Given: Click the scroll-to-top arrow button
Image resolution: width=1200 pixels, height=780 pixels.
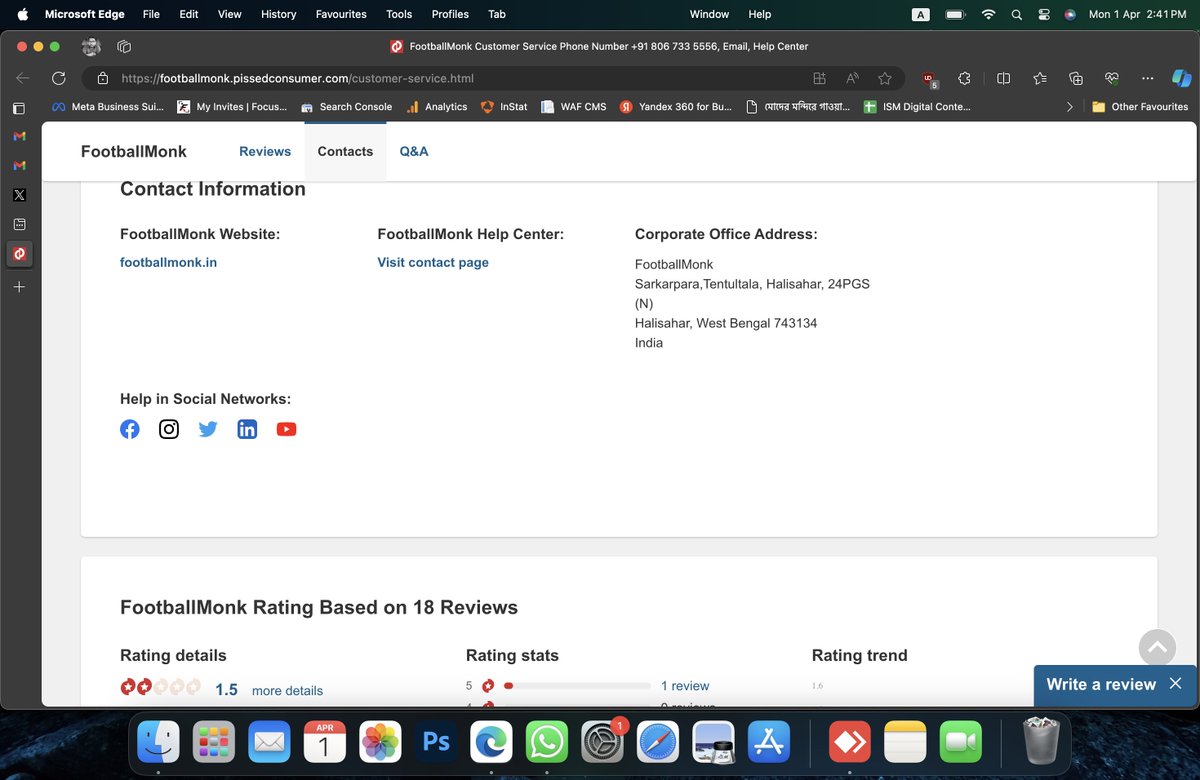Looking at the screenshot, I should pos(1157,648).
